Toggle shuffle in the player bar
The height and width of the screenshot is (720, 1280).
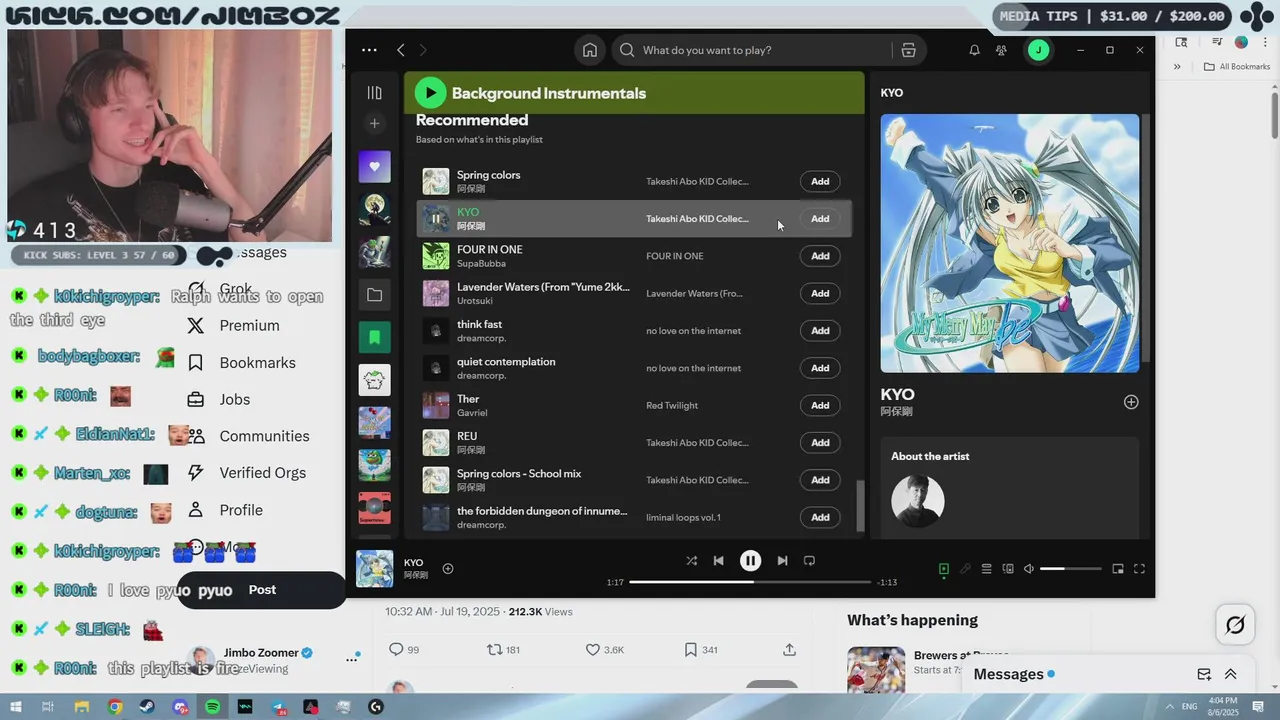click(691, 561)
